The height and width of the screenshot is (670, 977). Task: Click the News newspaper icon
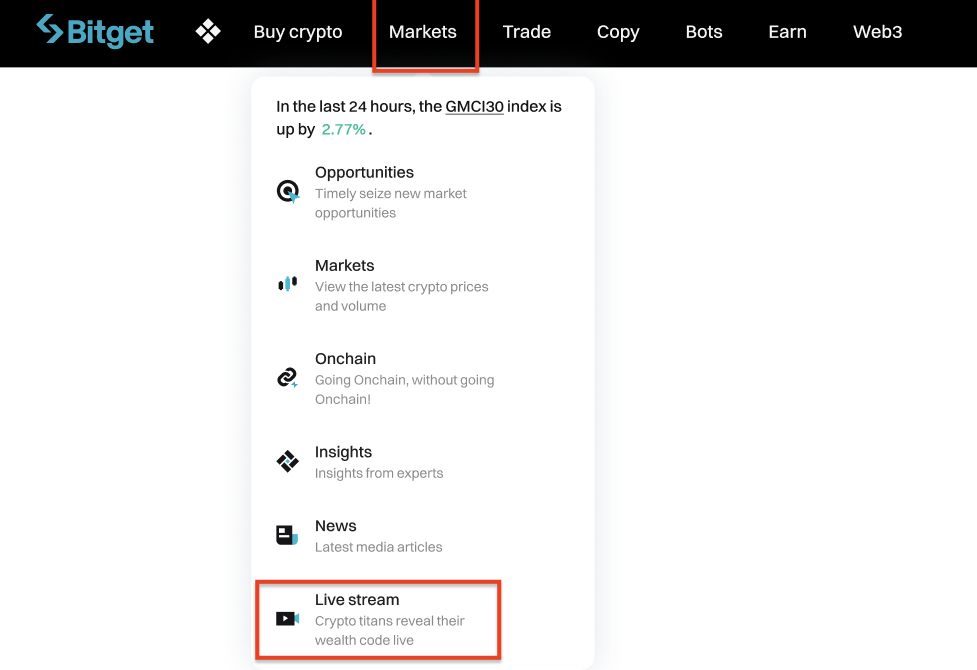(x=287, y=535)
